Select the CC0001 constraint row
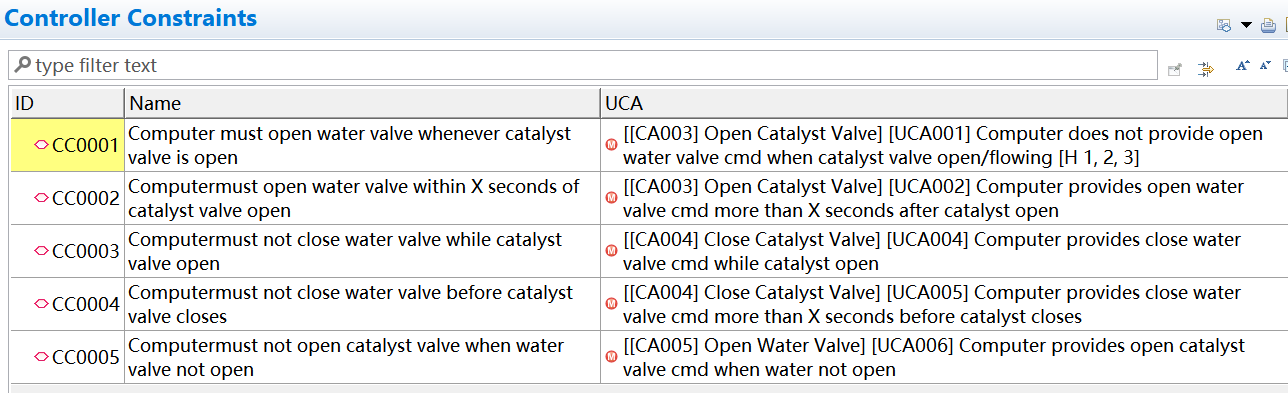 [649, 145]
